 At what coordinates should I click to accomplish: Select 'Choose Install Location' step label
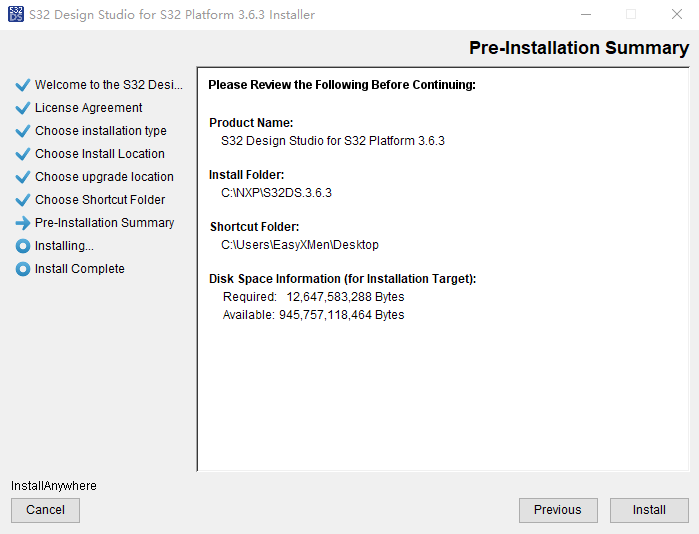[100, 154]
